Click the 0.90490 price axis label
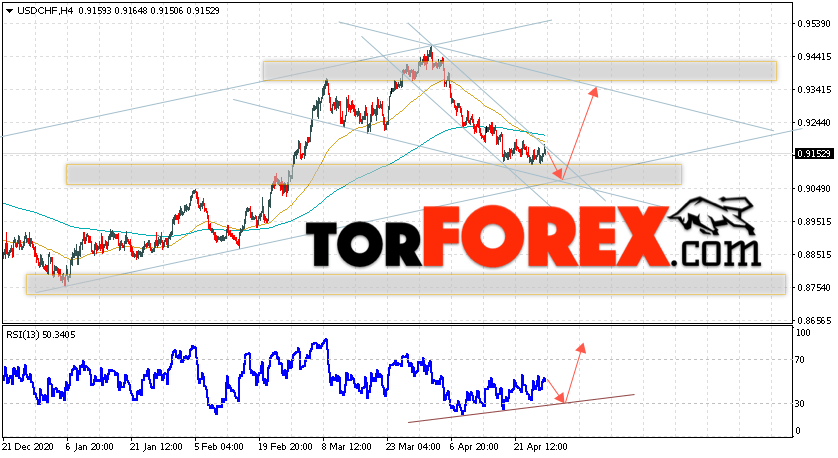838x458 pixels. (814, 189)
